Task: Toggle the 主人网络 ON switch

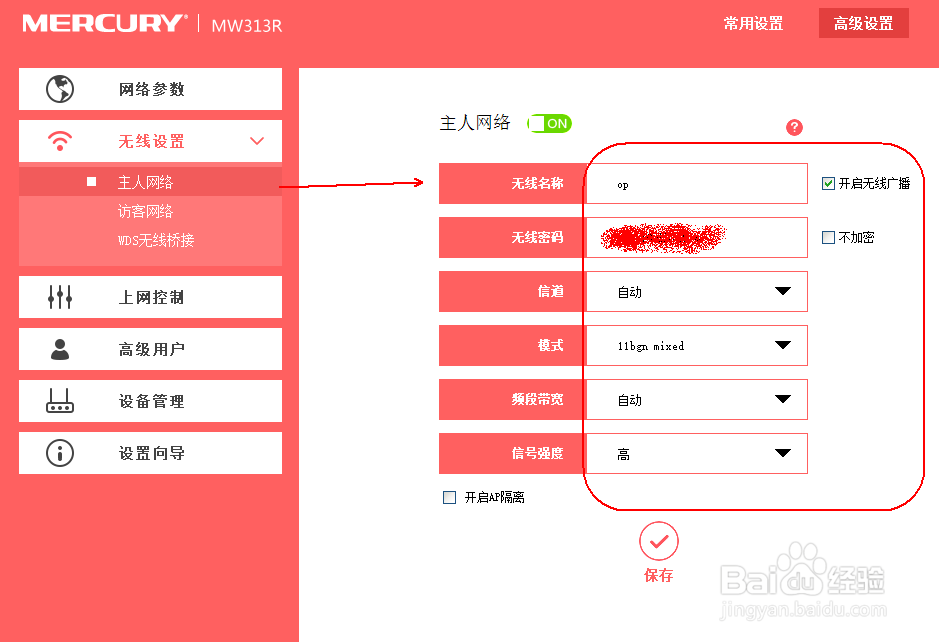Action: click(x=549, y=123)
